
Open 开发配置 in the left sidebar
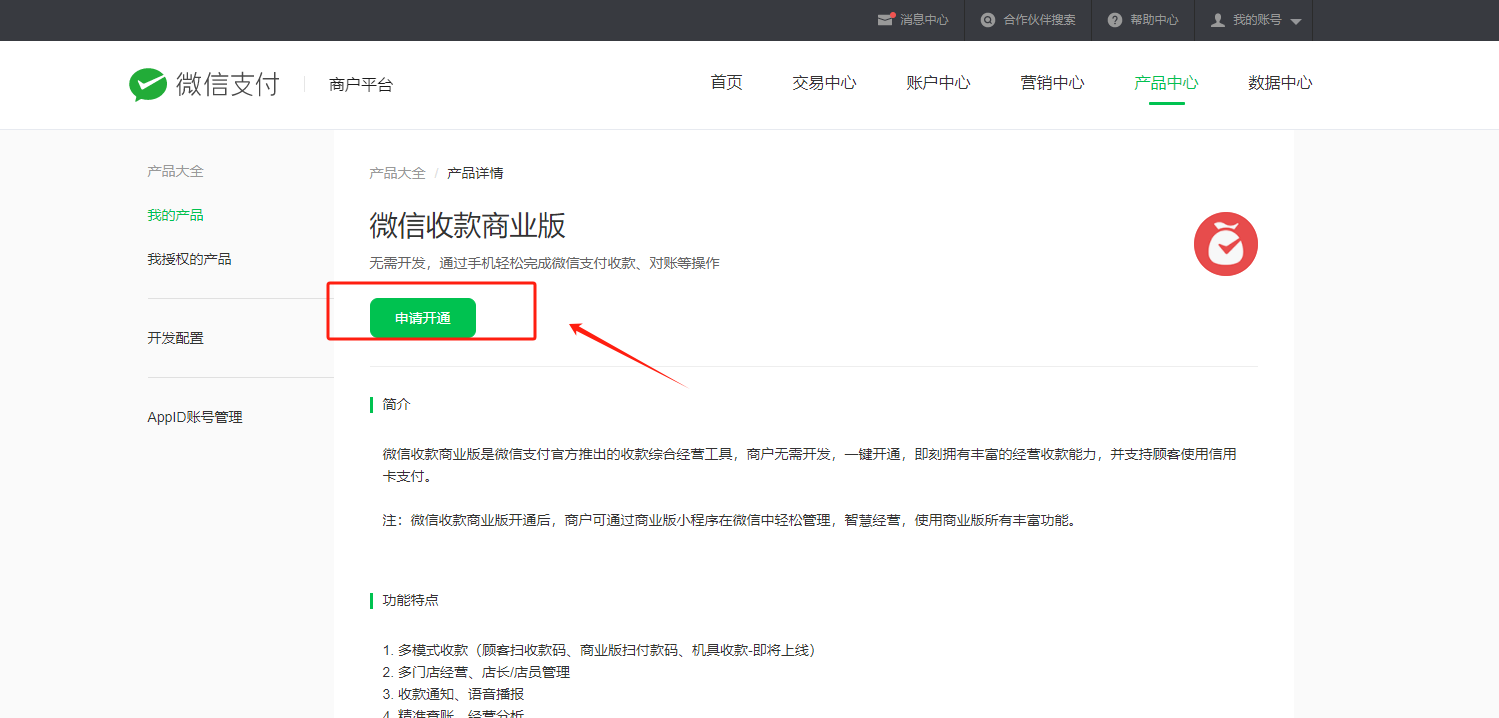pyautogui.click(x=175, y=338)
